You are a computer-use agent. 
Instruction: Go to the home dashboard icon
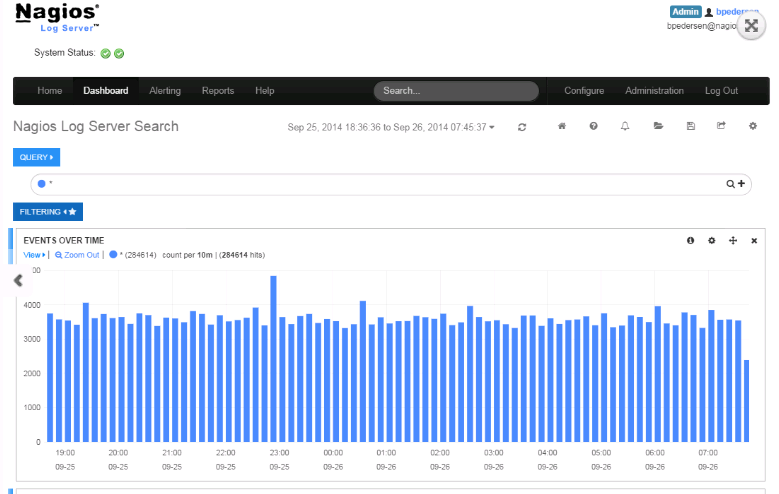(x=562, y=127)
